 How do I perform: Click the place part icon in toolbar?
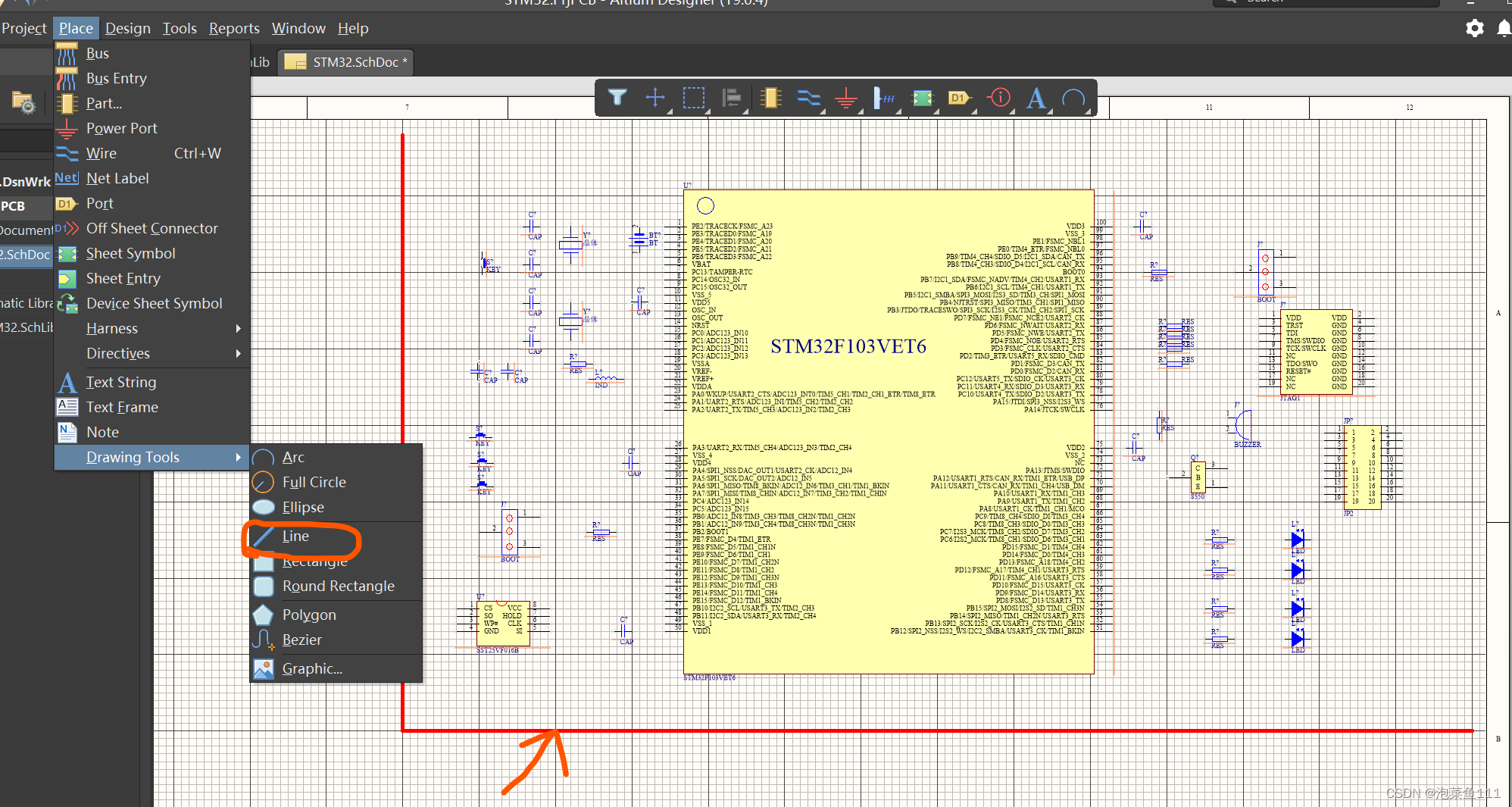[770, 98]
